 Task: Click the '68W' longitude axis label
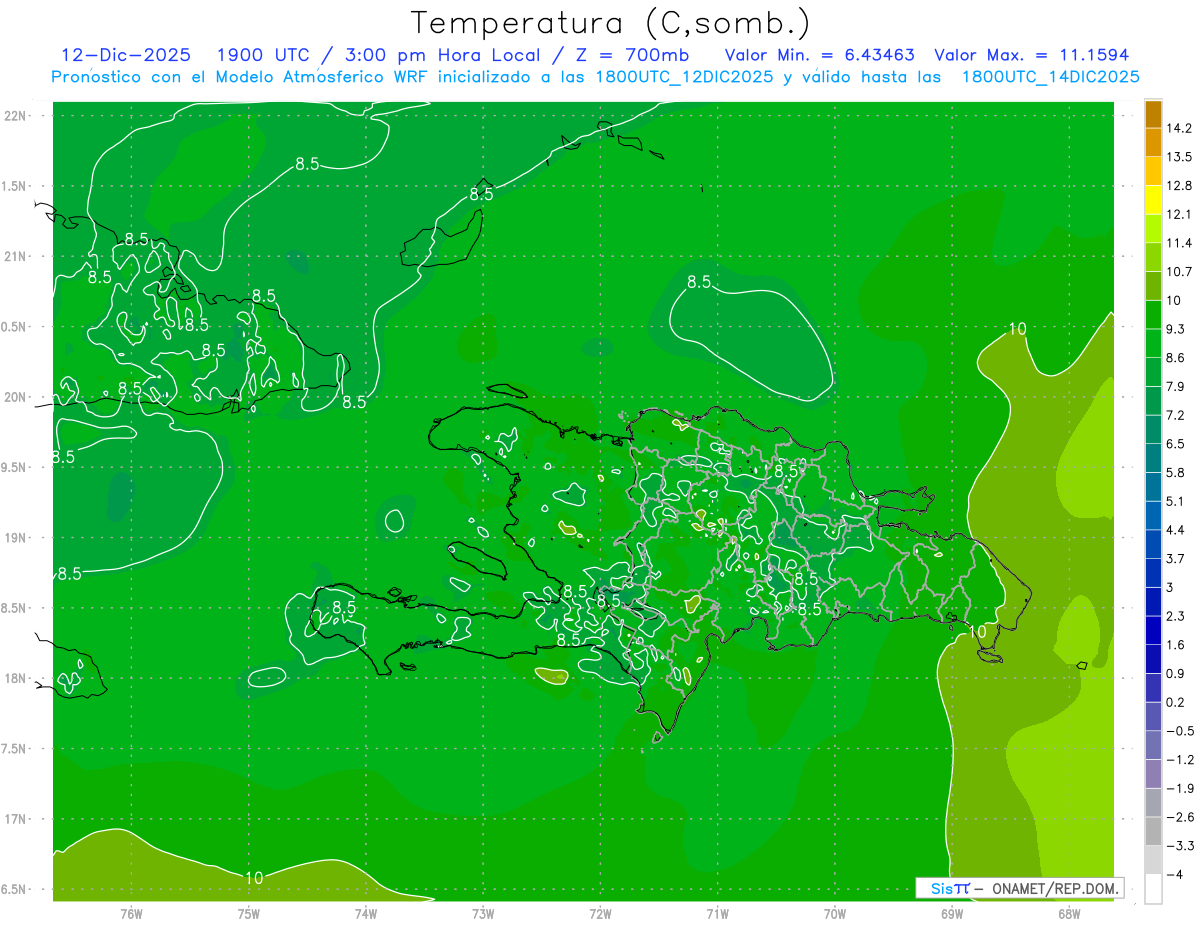pos(1068,914)
